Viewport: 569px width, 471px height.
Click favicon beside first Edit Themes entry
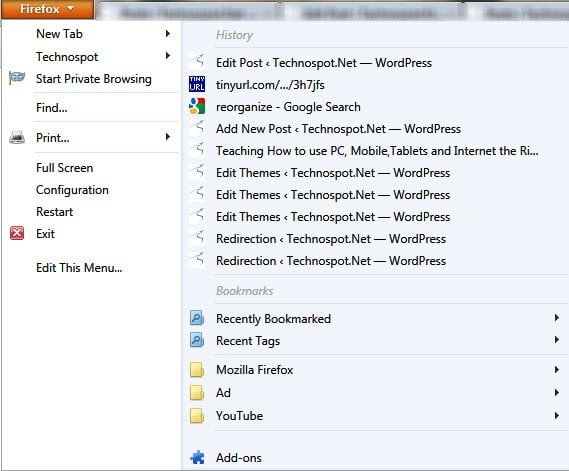[x=197, y=172]
